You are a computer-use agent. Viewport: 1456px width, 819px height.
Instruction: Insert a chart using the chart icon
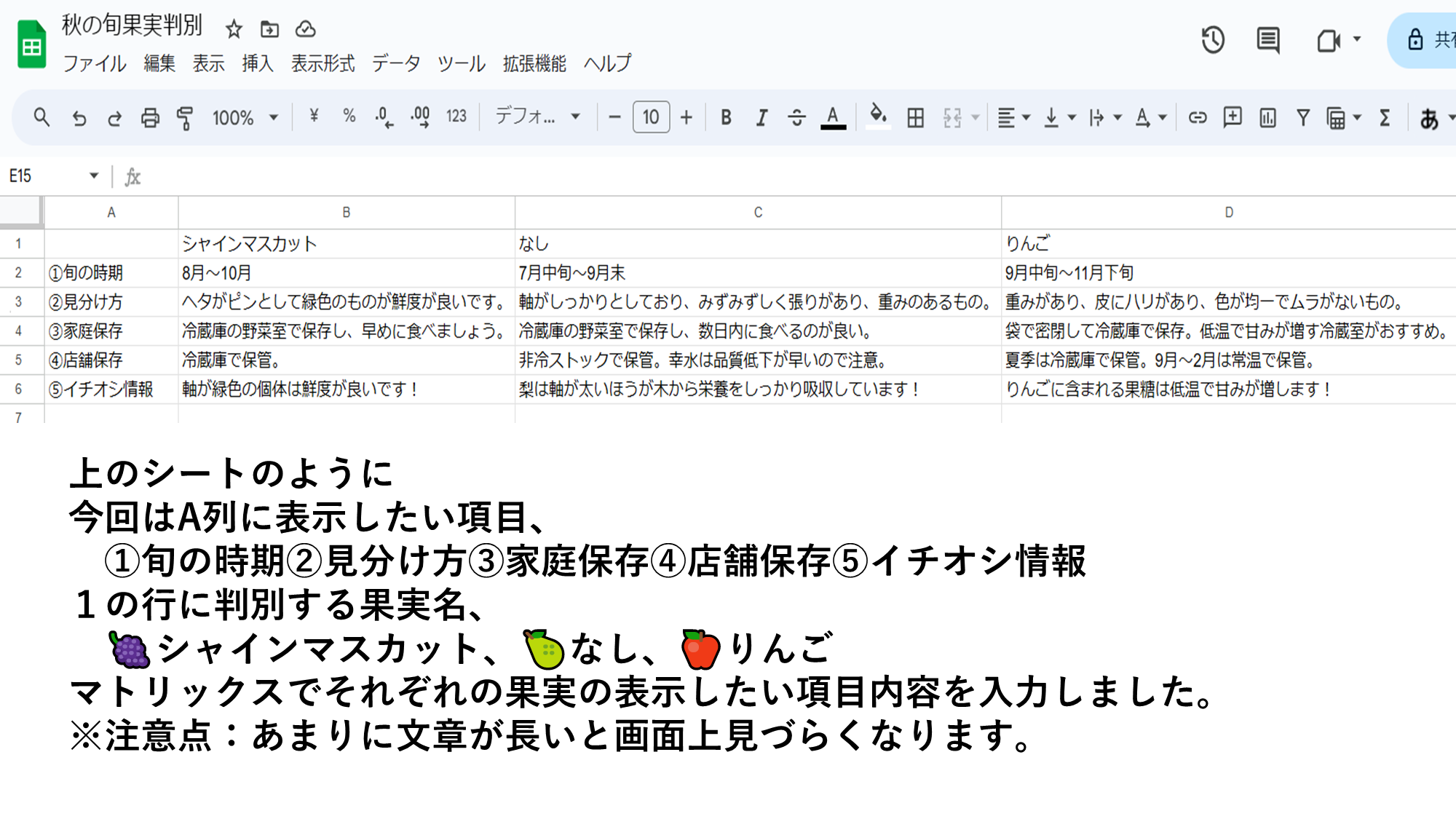coord(1267,117)
